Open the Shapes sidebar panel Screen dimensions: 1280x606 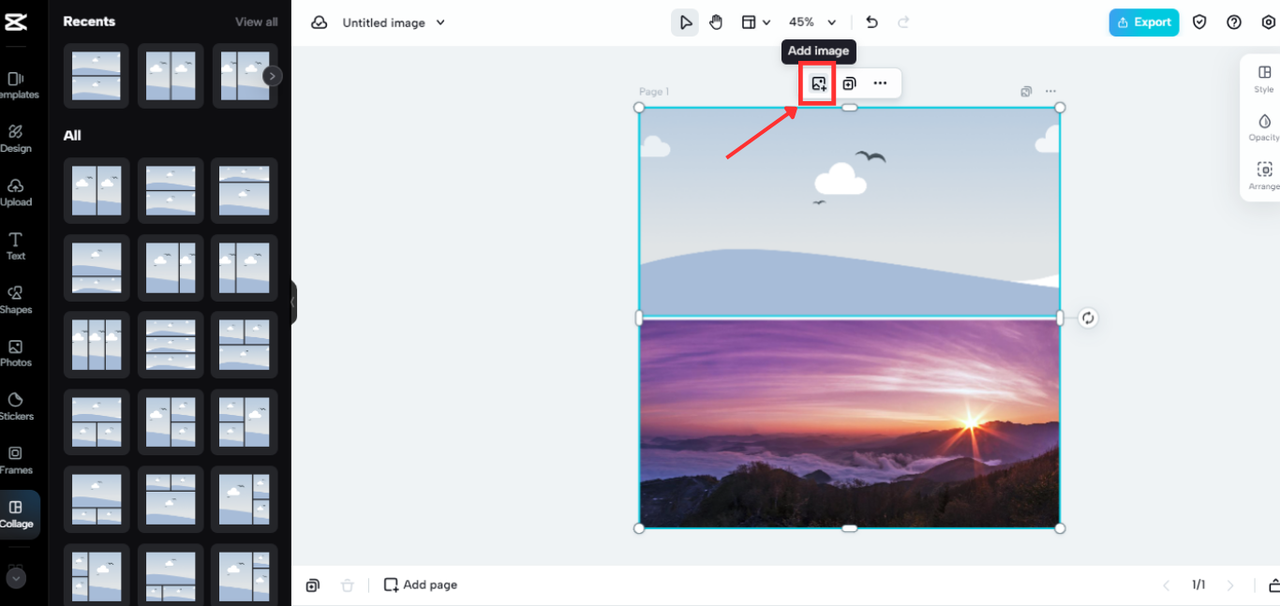[x=16, y=300]
